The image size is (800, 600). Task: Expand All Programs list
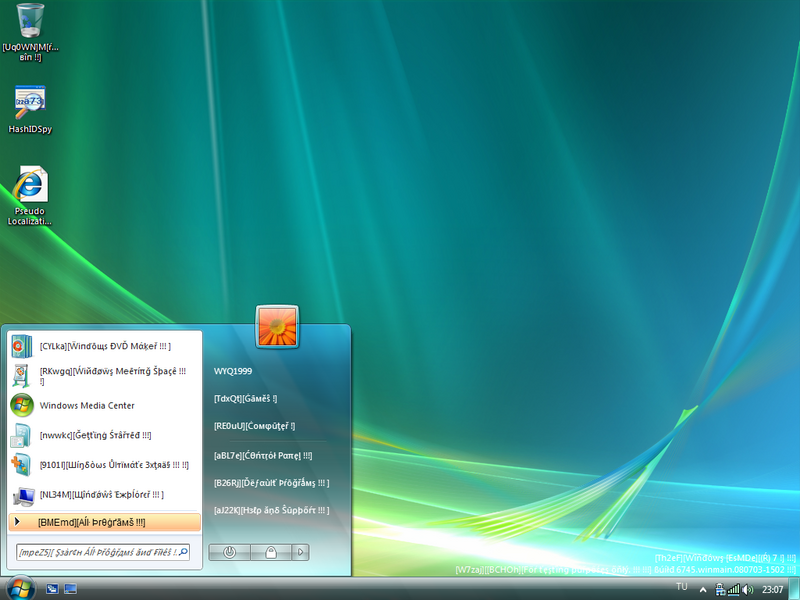[x=105, y=522]
